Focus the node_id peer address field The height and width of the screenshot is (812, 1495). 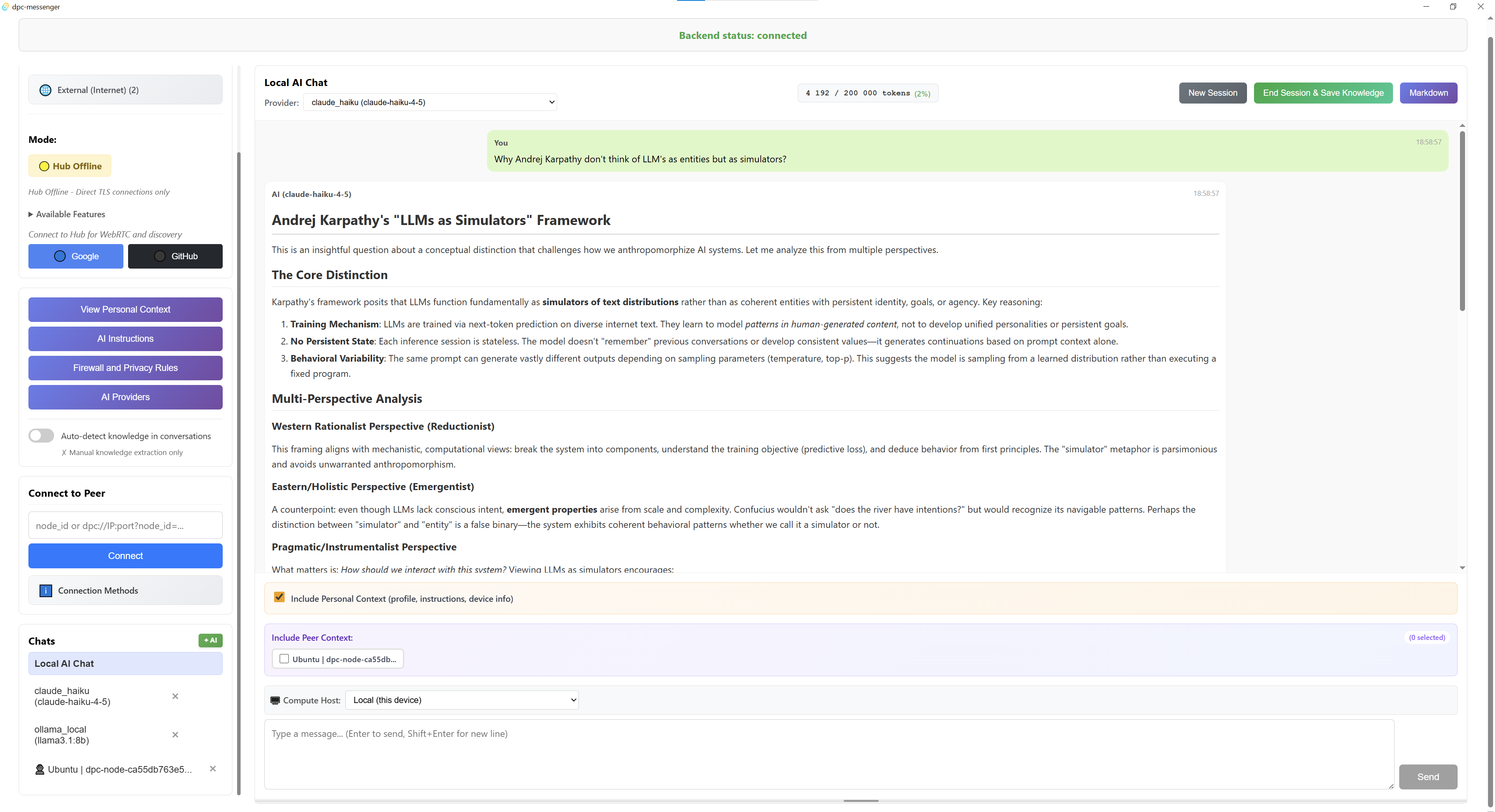point(125,525)
